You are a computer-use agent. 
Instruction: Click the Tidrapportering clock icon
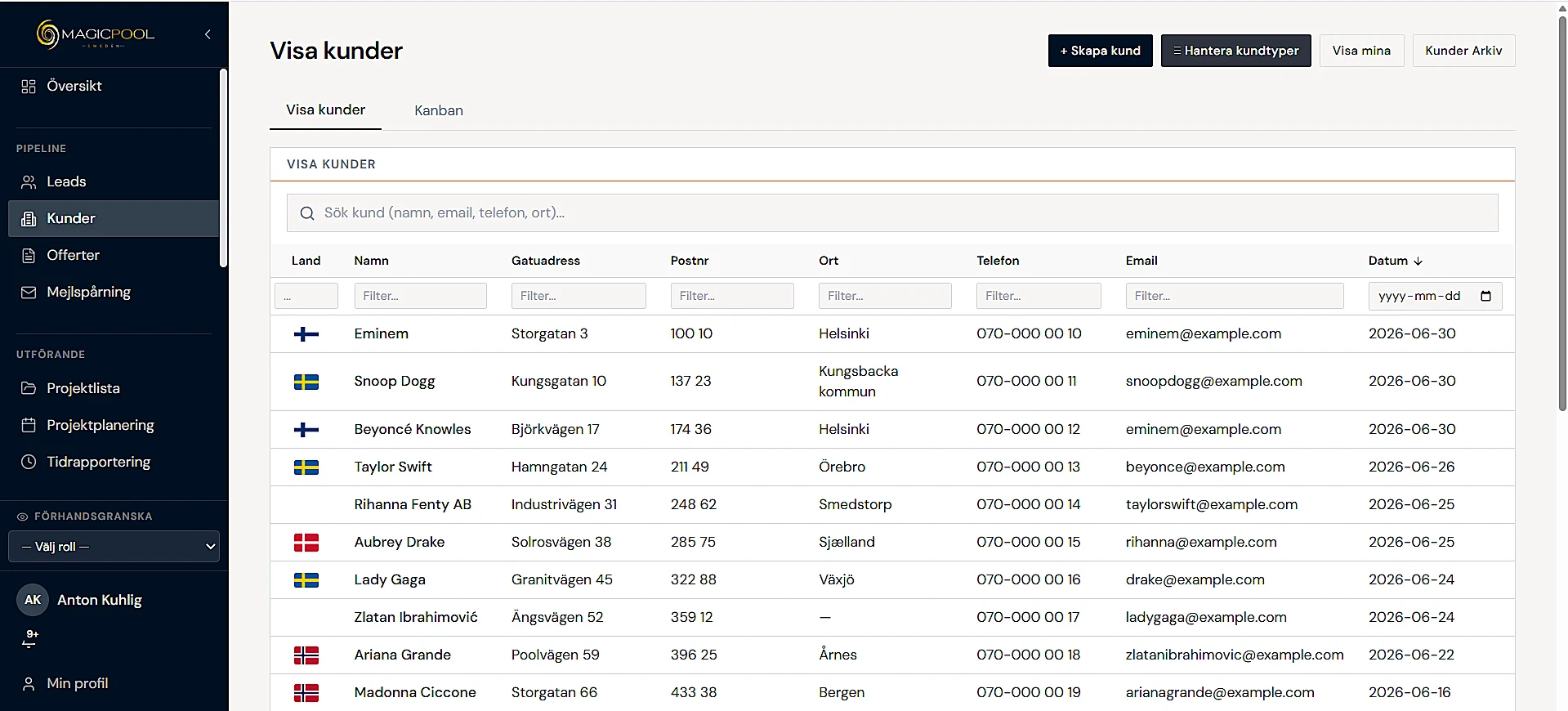[x=29, y=462]
